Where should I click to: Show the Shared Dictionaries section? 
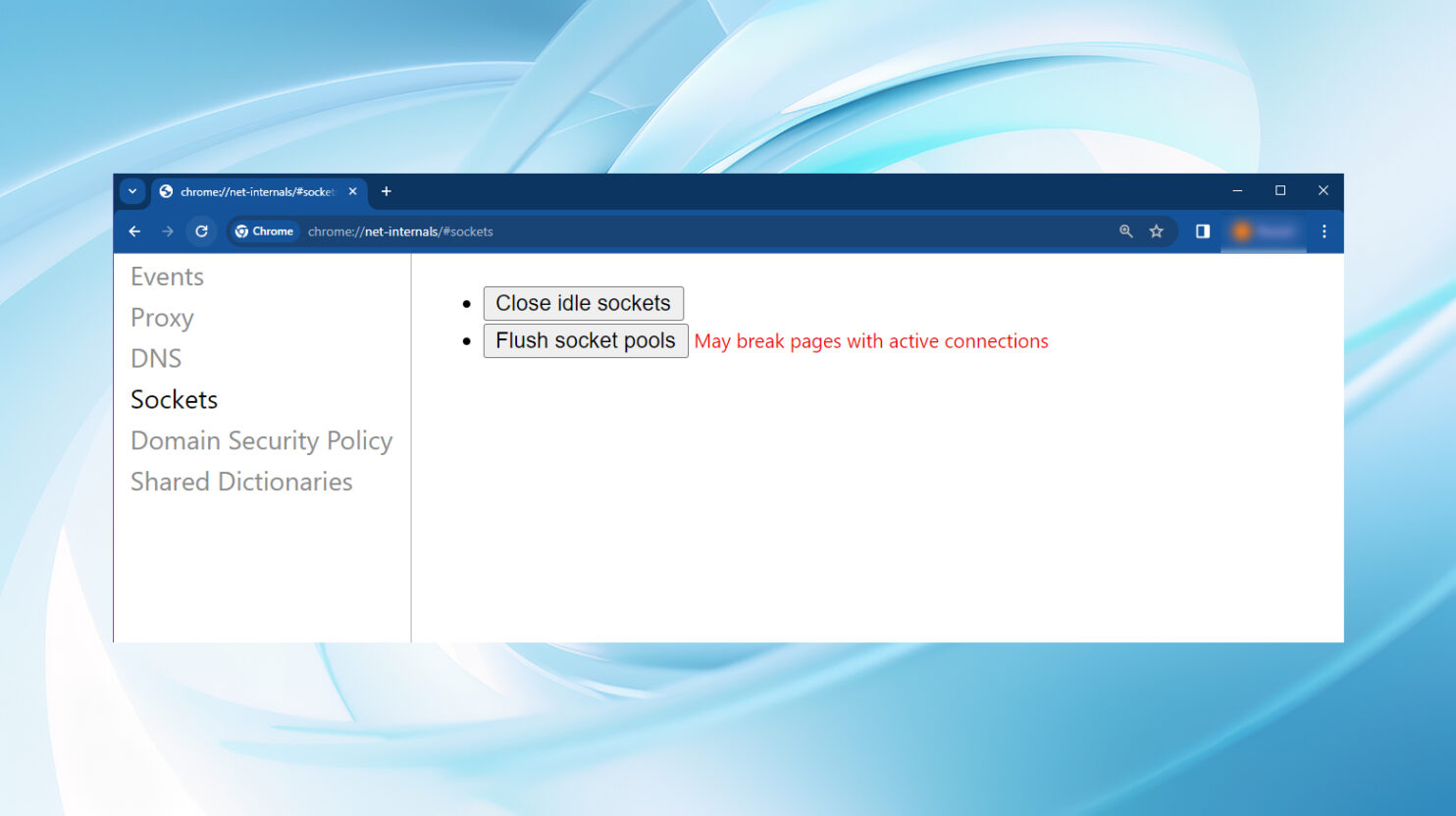click(x=241, y=482)
